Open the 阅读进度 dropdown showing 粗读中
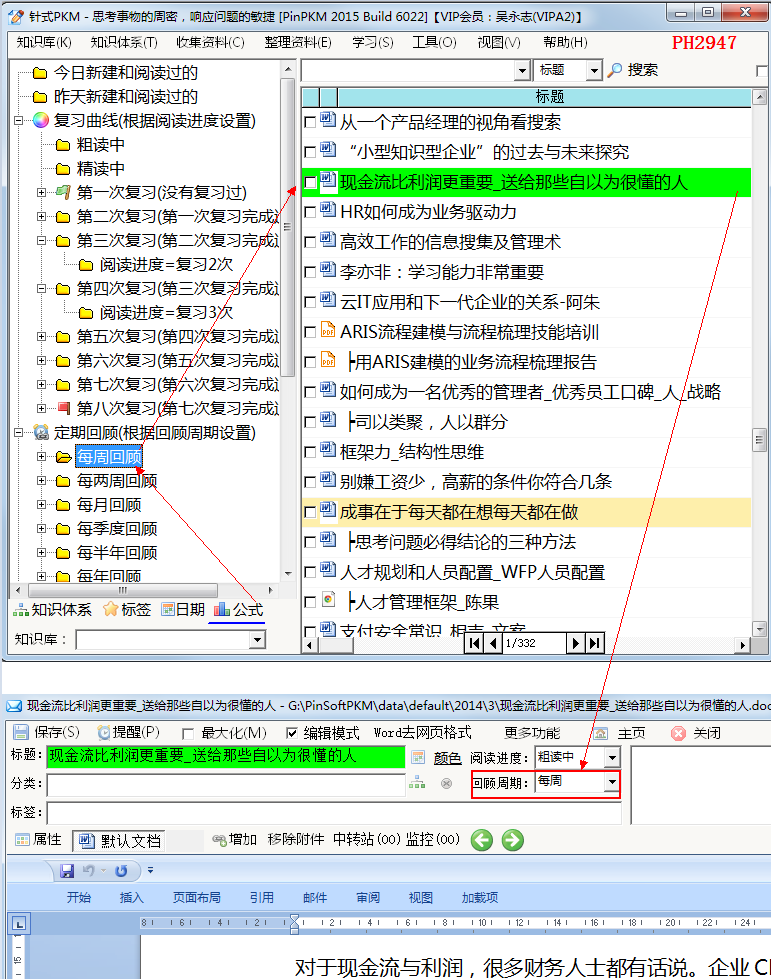Screen dimensions: 771x979 click(612, 757)
